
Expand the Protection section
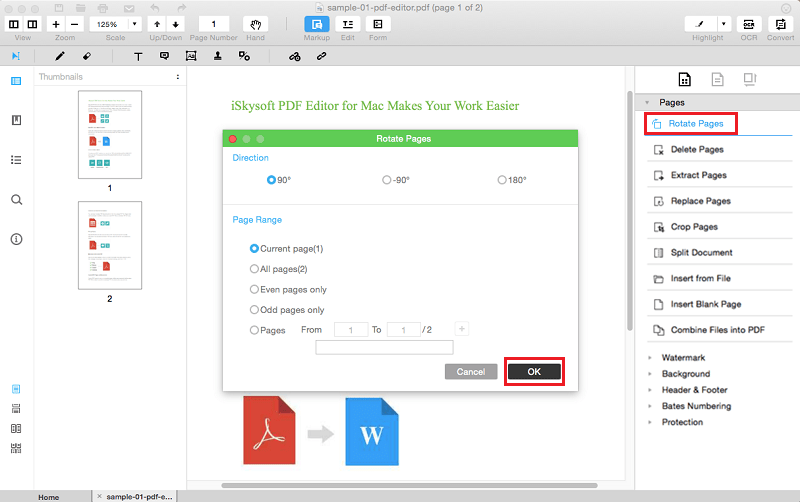(650, 422)
